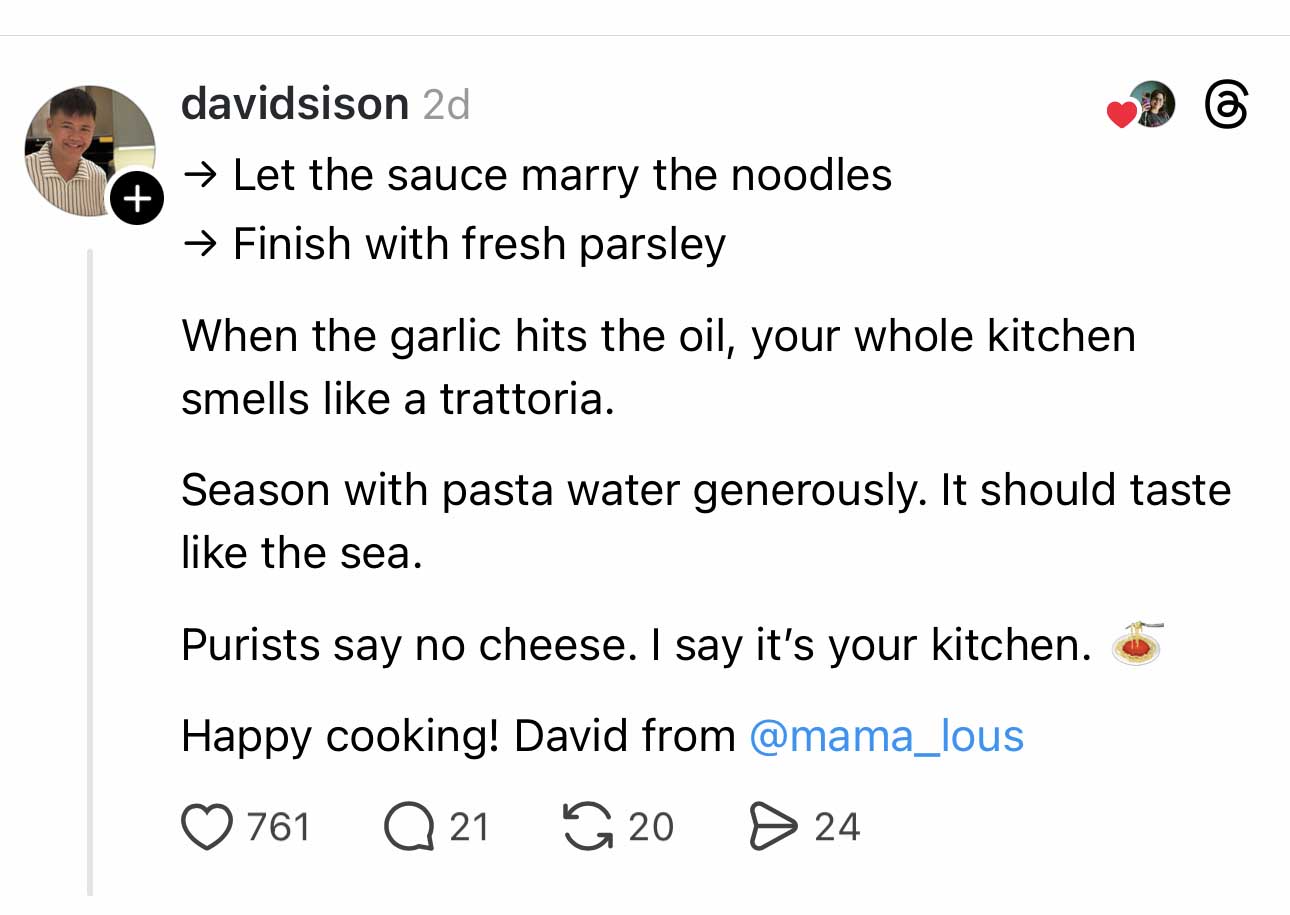
Task: Click the spaghetti emoji in the post
Action: tap(1138, 644)
